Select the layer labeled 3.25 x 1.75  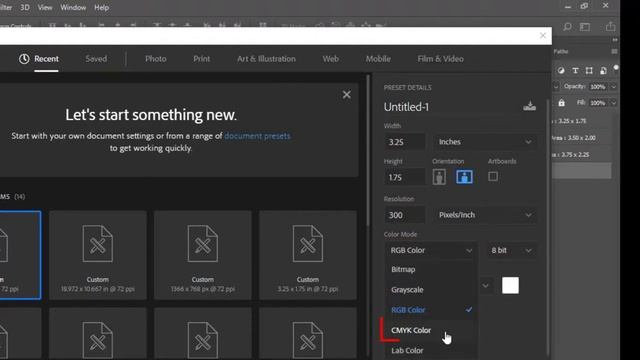tap(582, 121)
